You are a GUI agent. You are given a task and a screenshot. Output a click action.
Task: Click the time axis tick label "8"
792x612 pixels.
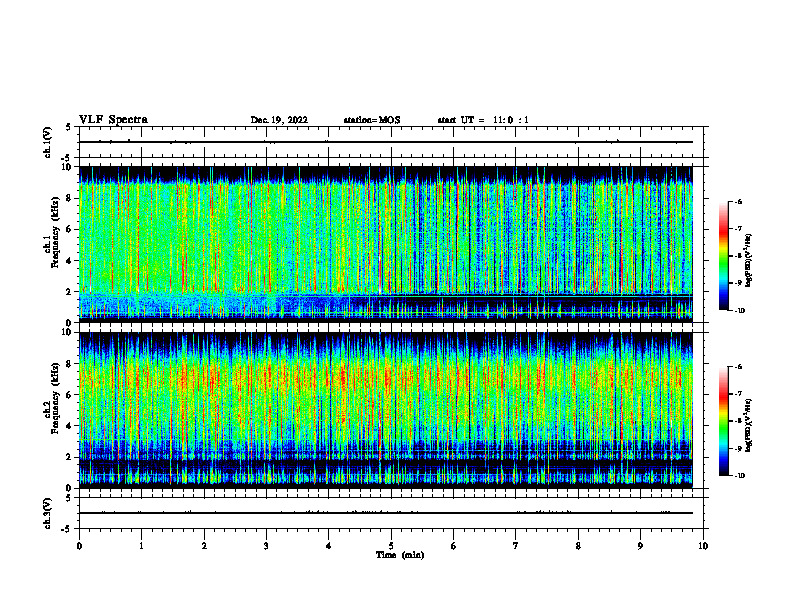(x=578, y=546)
